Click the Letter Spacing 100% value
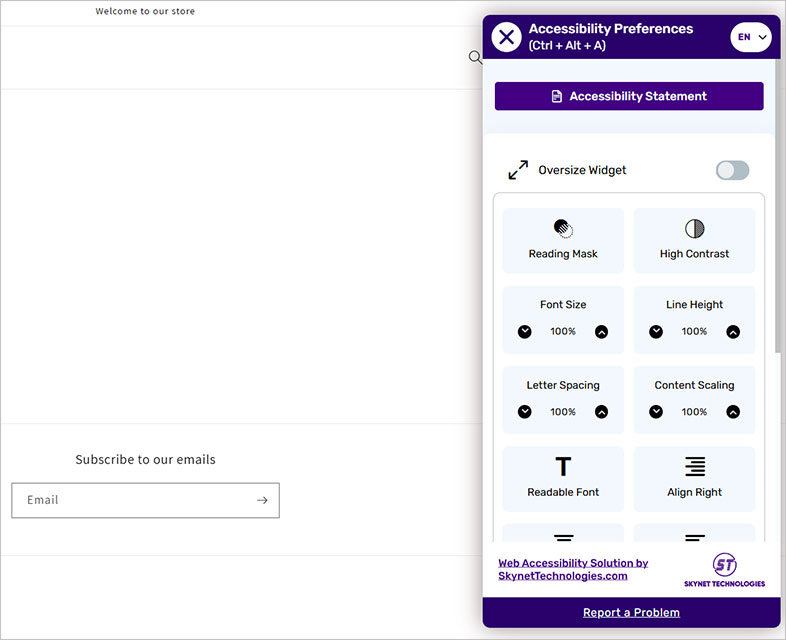 coord(563,412)
